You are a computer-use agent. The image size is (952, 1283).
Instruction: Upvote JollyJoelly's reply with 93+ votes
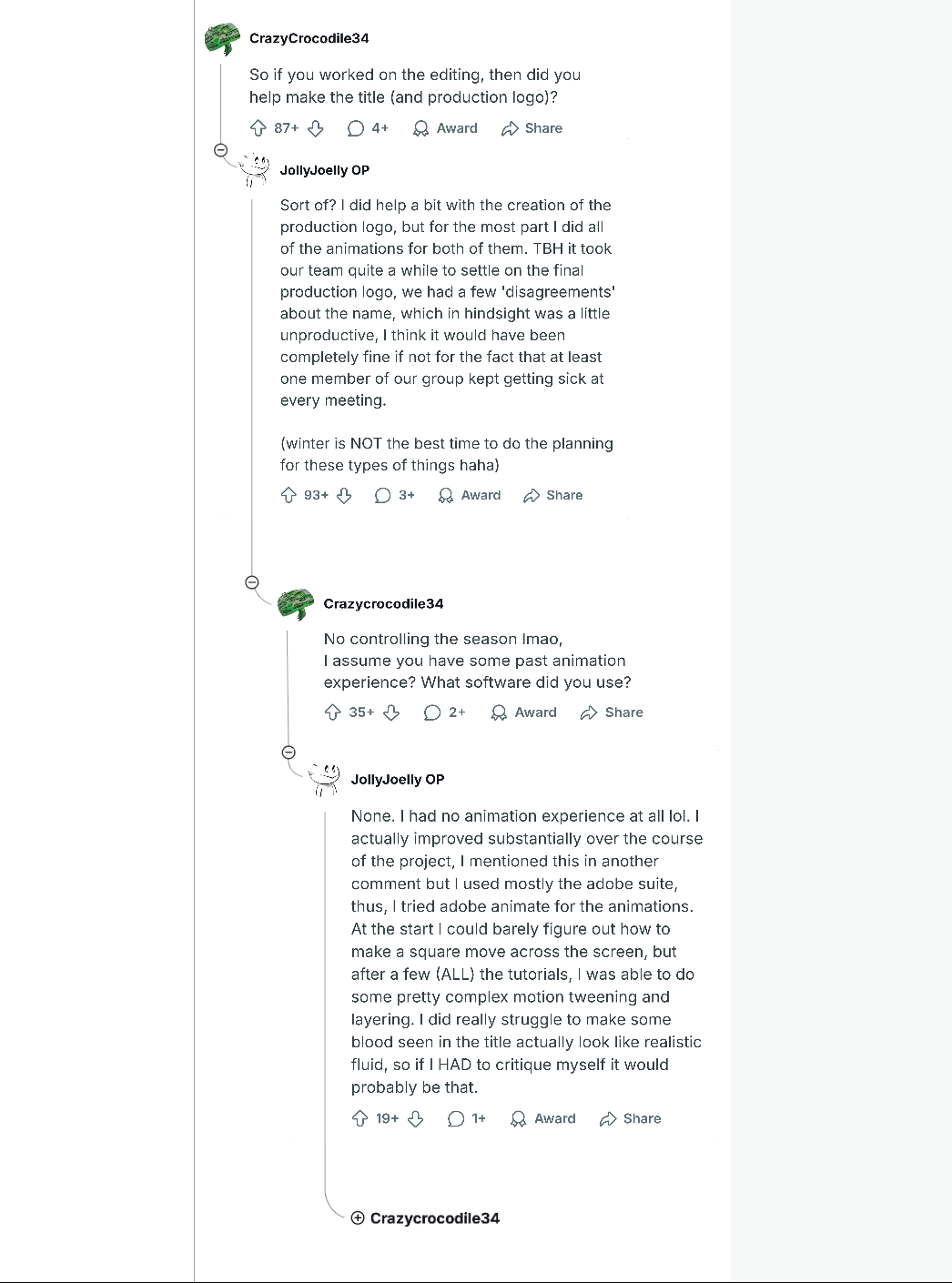point(289,495)
